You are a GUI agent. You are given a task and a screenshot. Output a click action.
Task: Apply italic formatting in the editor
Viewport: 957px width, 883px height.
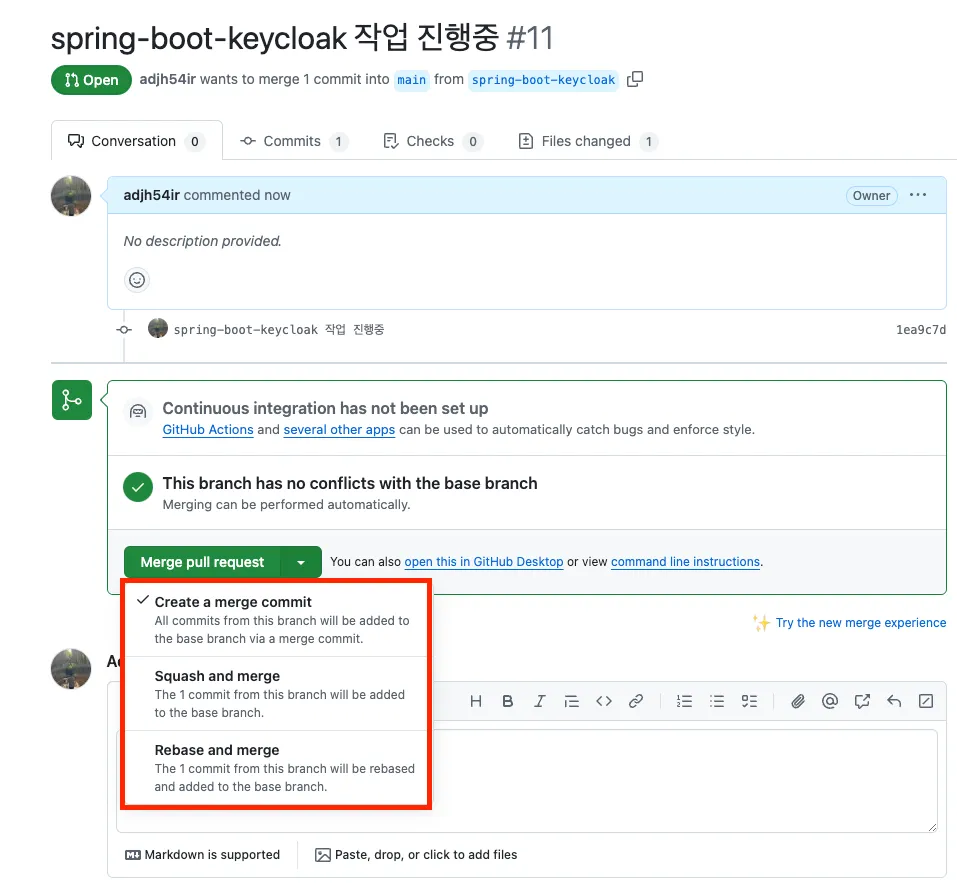point(540,701)
